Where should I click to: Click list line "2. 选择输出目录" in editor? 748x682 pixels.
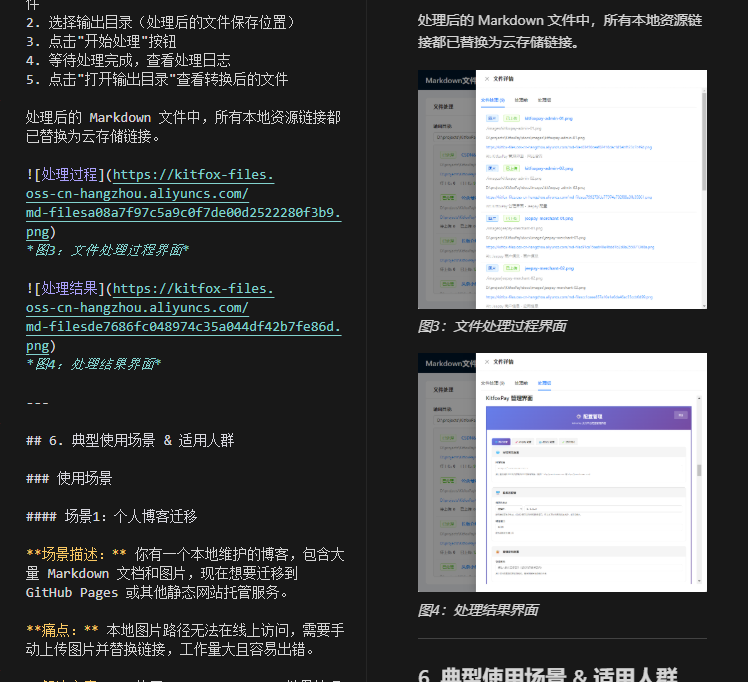tap(163, 22)
